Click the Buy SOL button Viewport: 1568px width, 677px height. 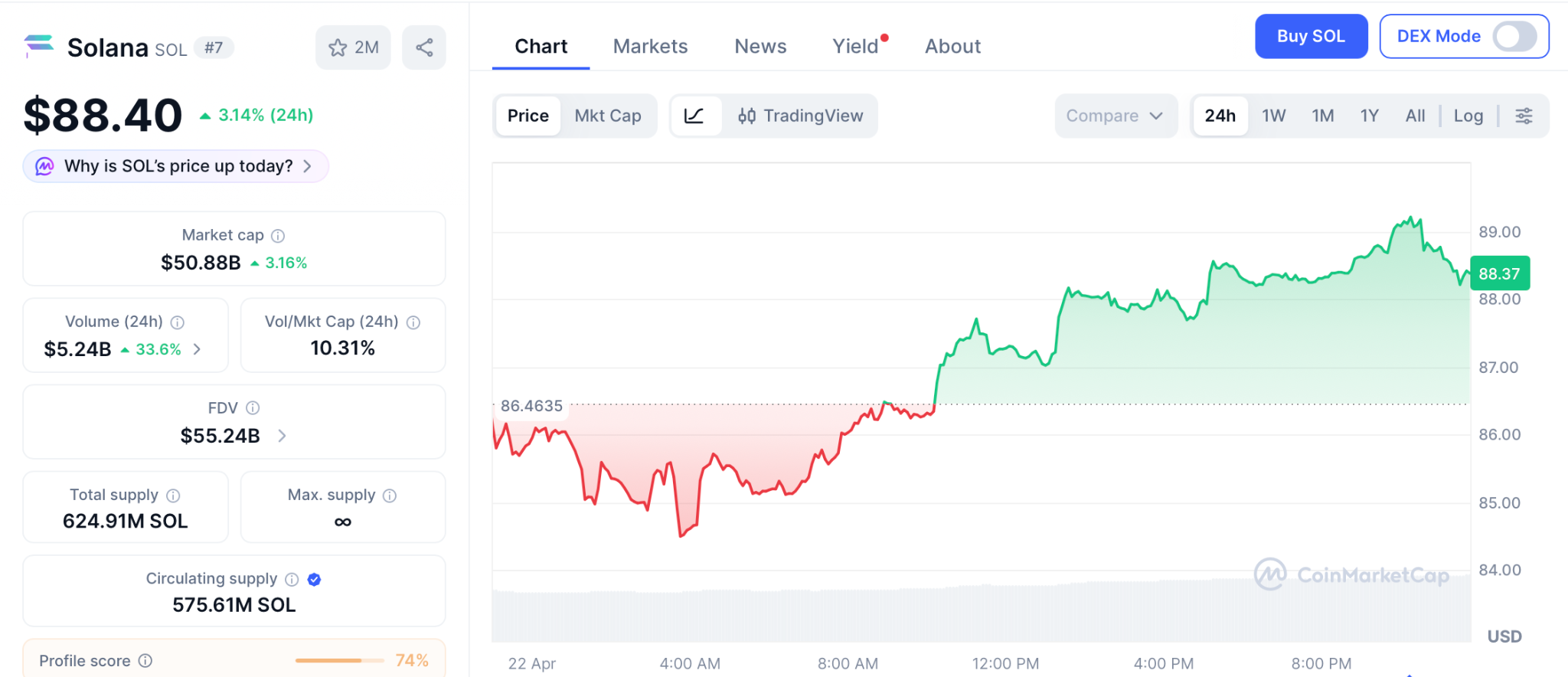1311,36
